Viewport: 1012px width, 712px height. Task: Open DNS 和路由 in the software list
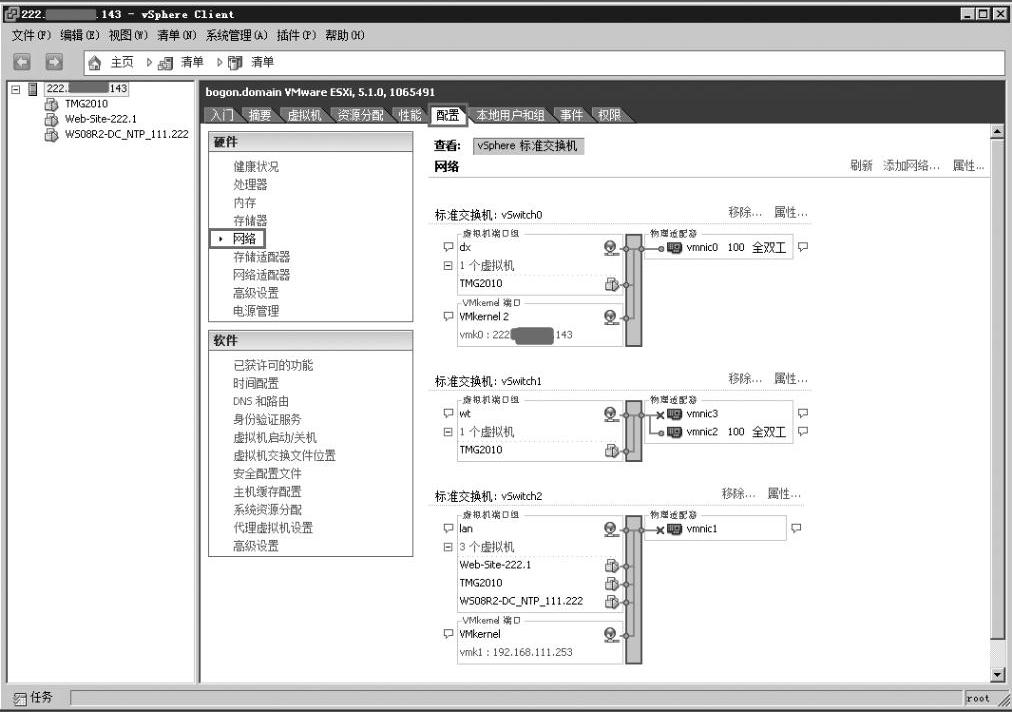[261, 402]
